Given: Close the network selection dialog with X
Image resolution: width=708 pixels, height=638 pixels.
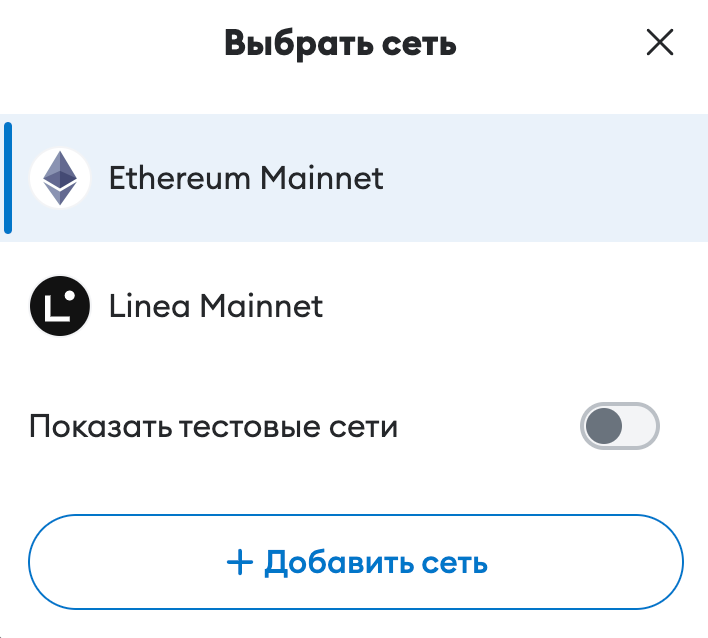Looking at the screenshot, I should (x=659, y=42).
